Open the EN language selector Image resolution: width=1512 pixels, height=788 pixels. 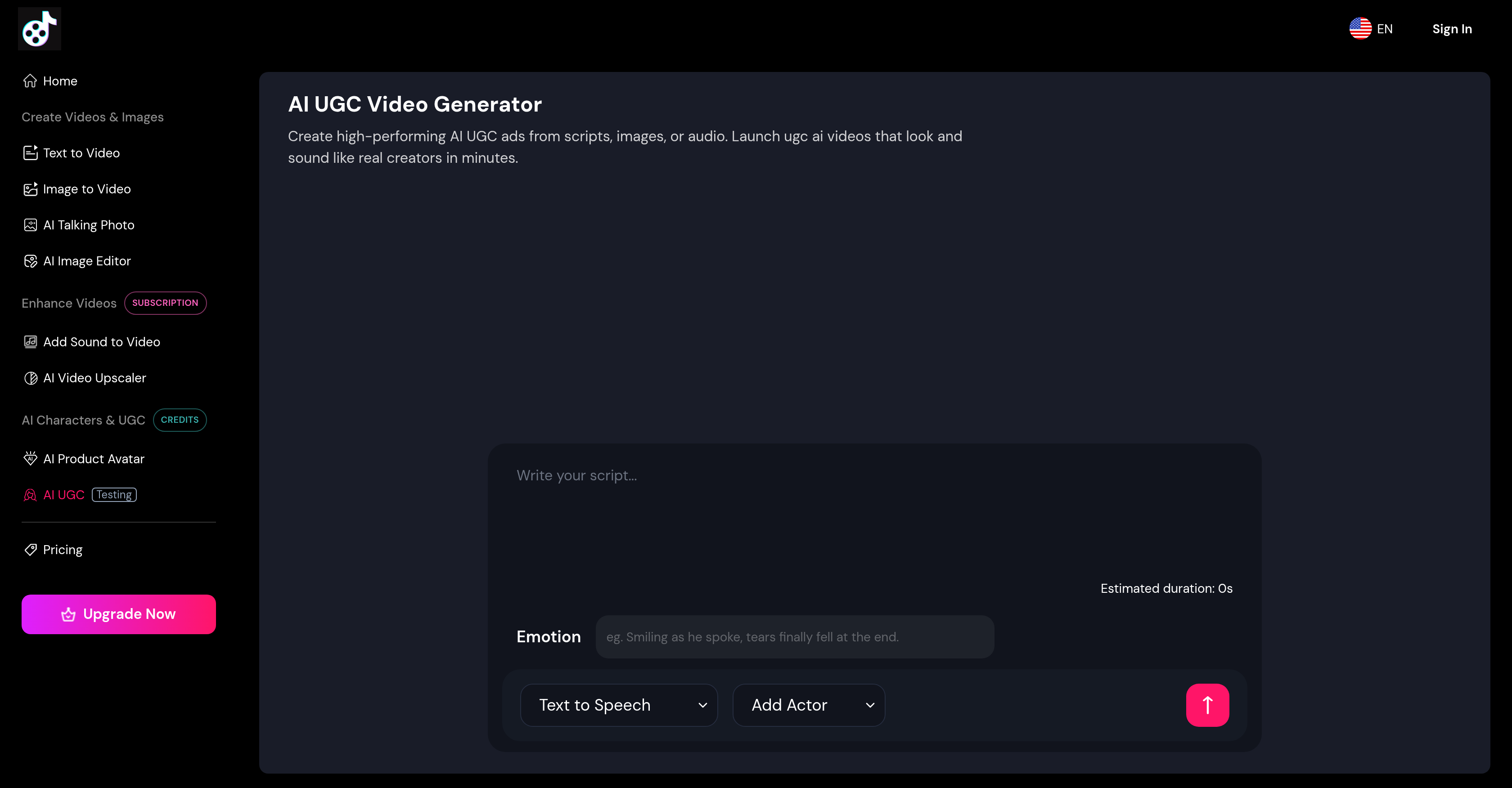tap(1371, 28)
